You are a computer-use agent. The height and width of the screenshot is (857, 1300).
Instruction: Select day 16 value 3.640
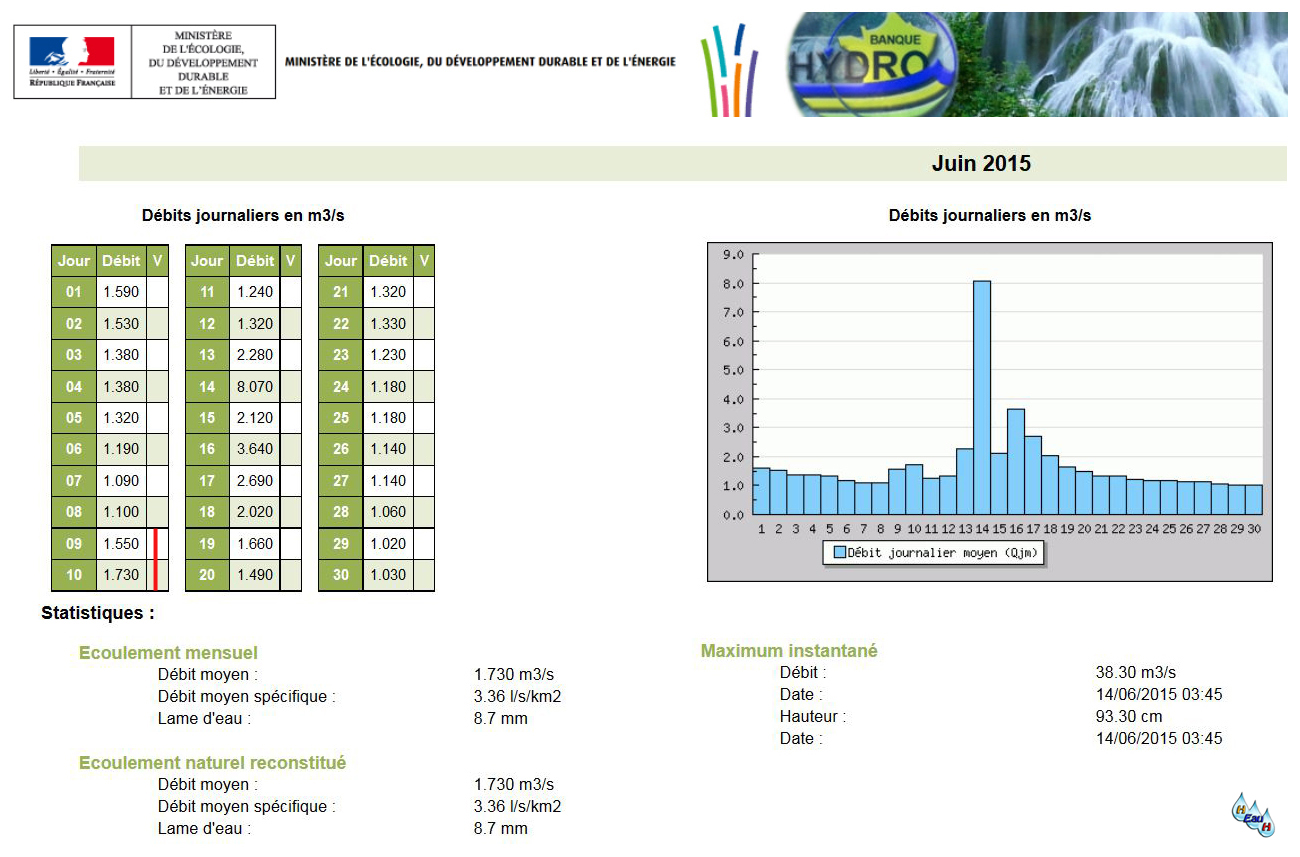(x=255, y=449)
